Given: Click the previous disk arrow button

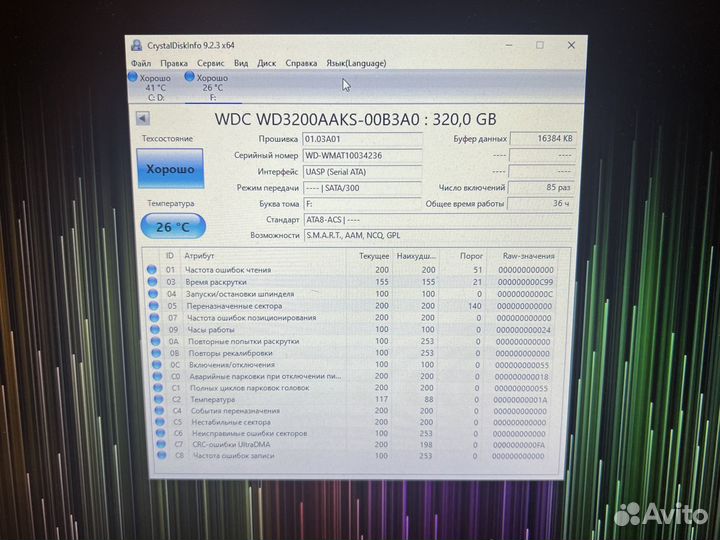Looking at the screenshot, I should (143, 118).
